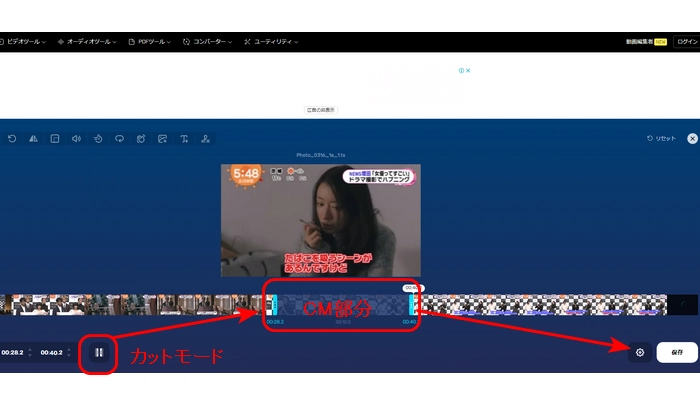This screenshot has width=700, height=407.
Task: Select the add text tool
Action: pos(184,139)
